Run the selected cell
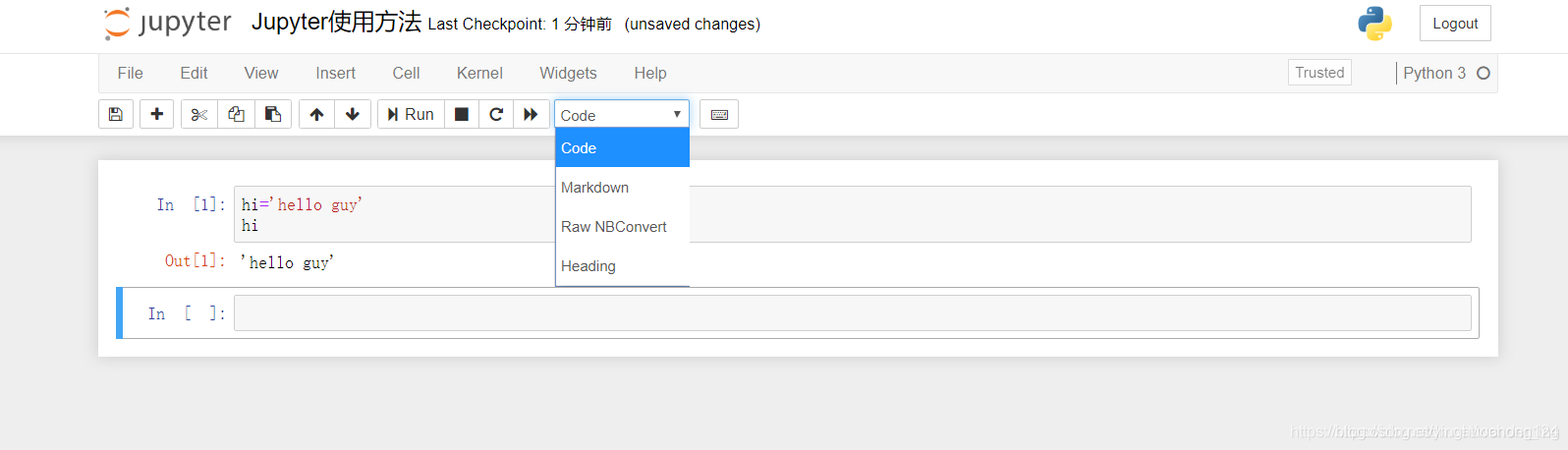This screenshot has width=1568, height=450. (411, 114)
